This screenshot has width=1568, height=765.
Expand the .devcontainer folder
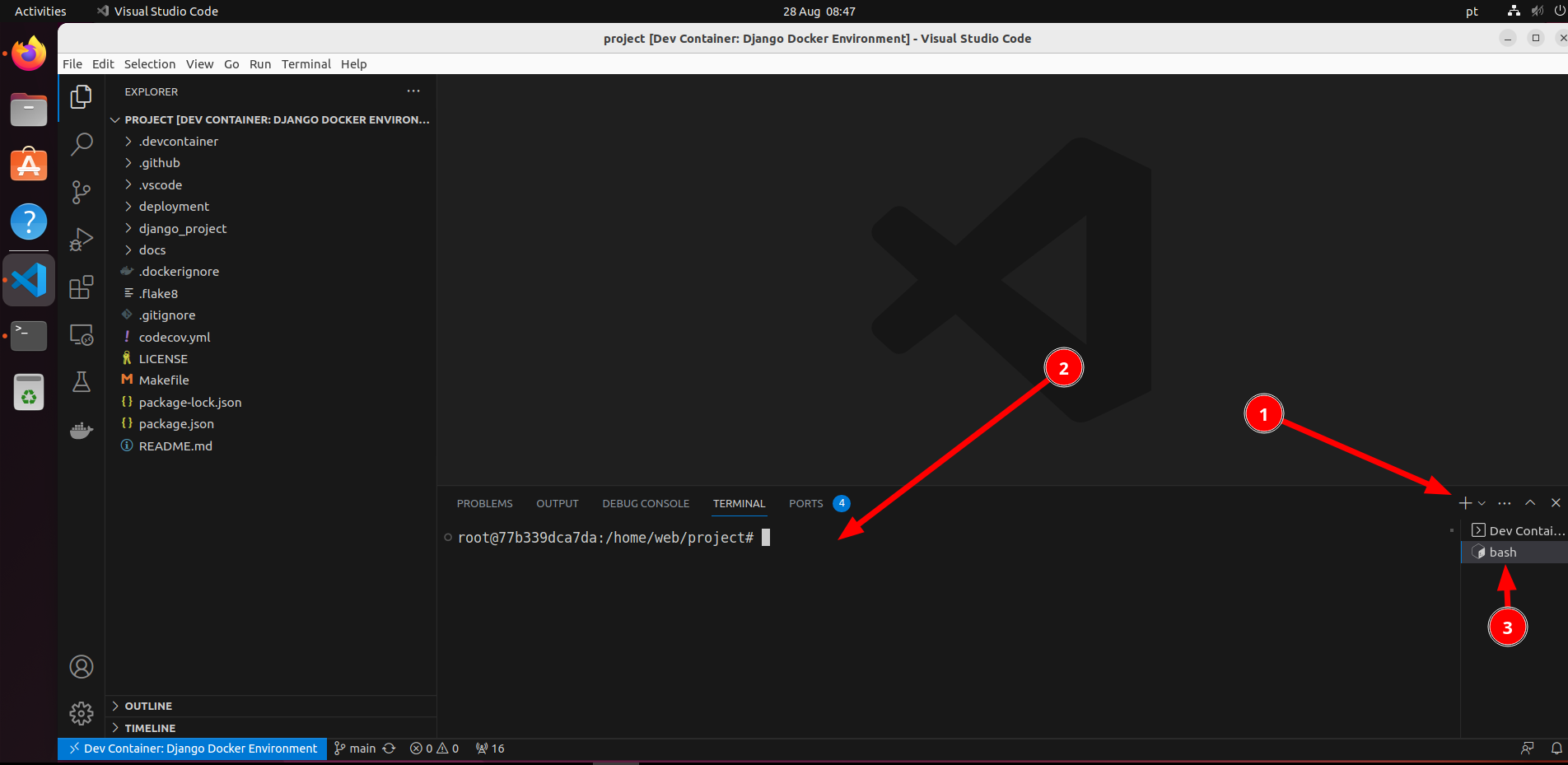point(271,142)
